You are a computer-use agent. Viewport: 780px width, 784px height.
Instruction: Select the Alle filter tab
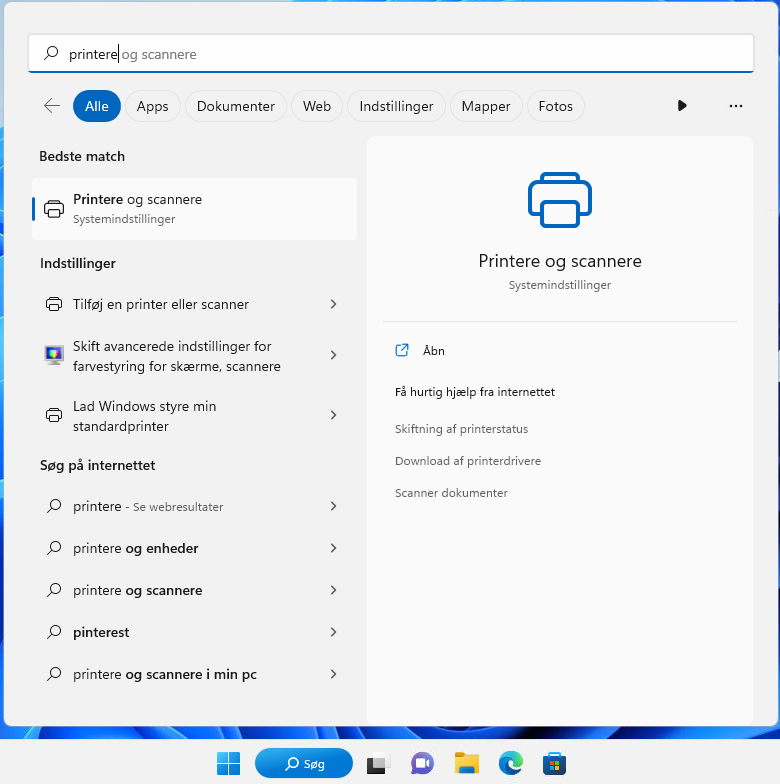(96, 106)
